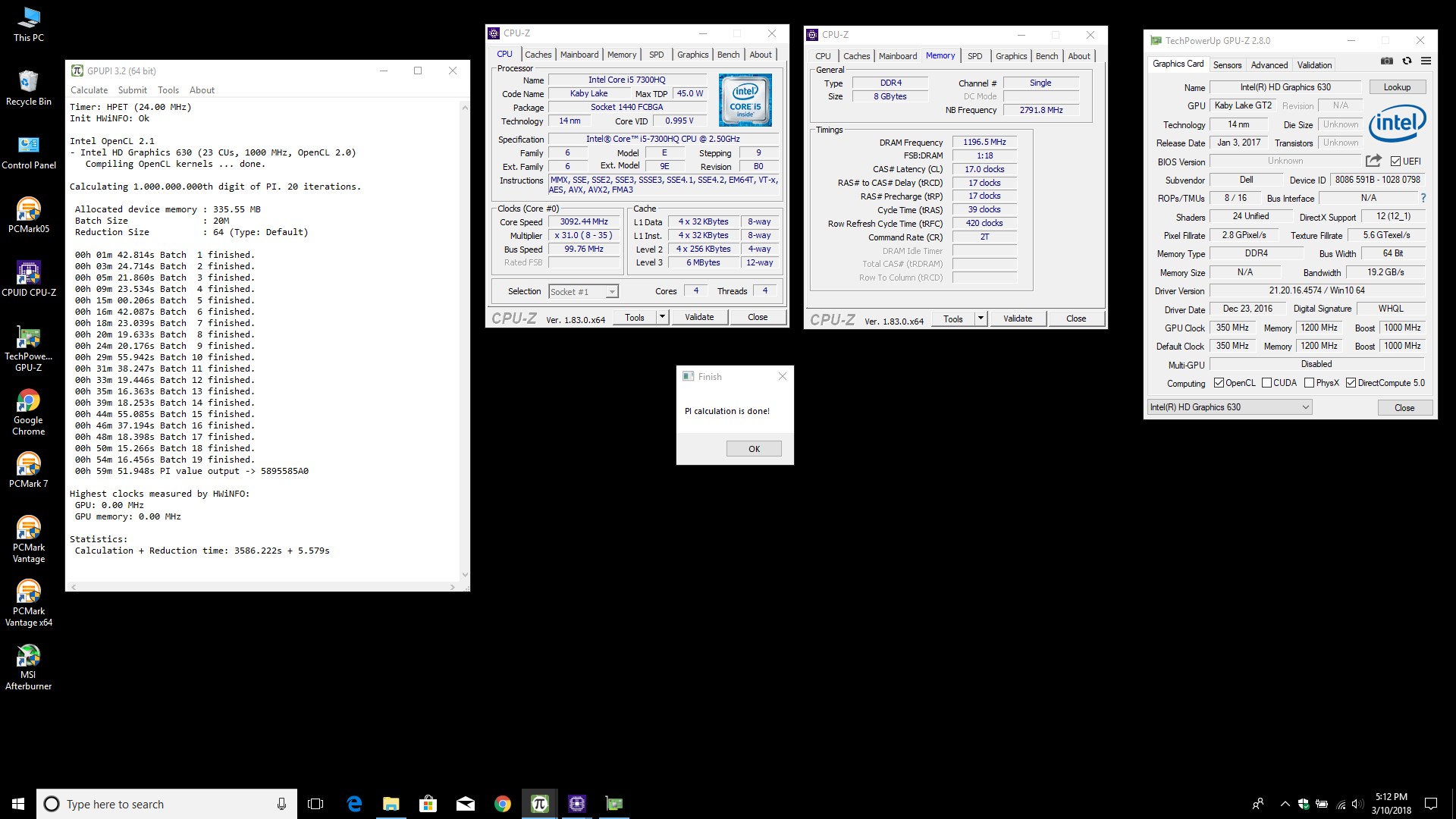Open Google Chrome desktop shortcut
The width and height of the screenshot is (1456, 819).
coord(29,413)
